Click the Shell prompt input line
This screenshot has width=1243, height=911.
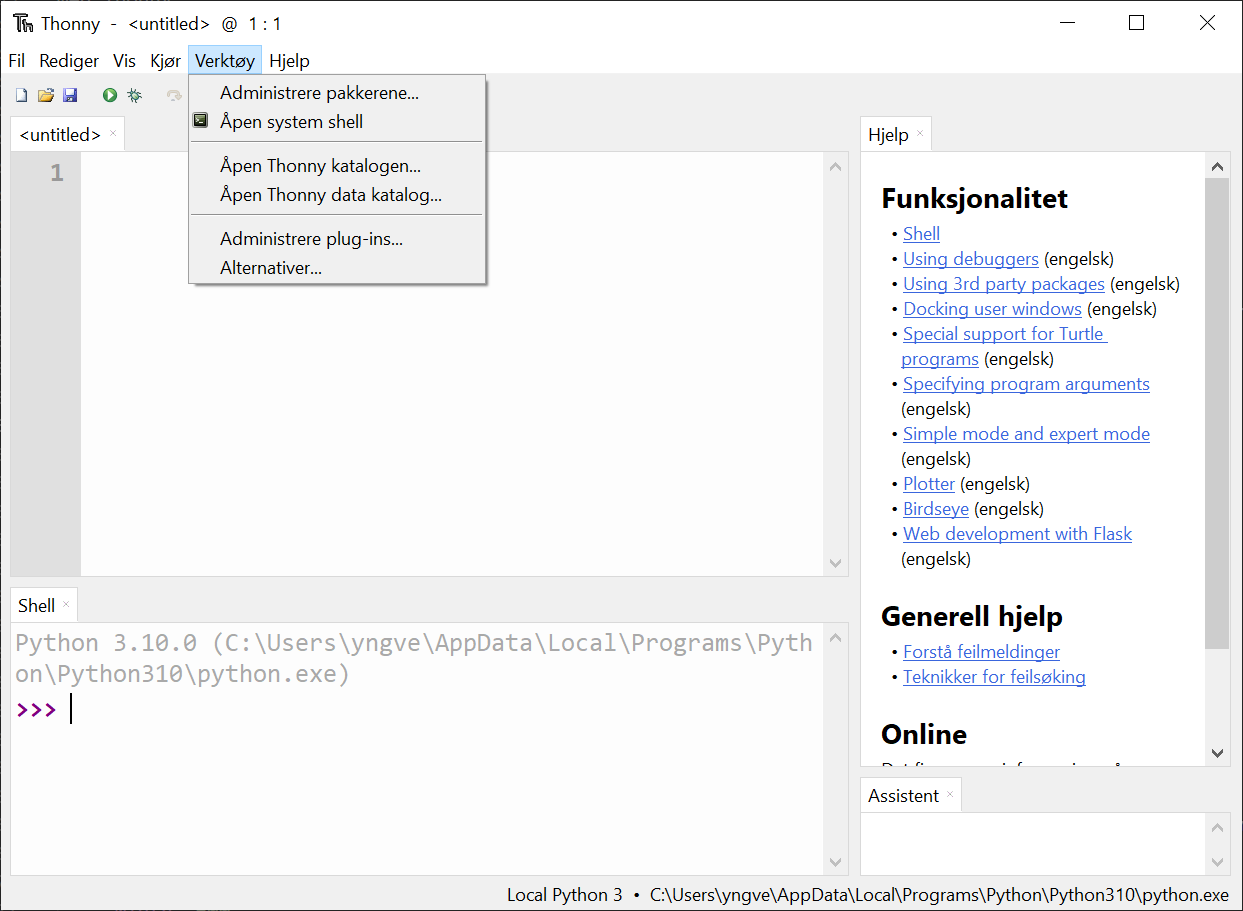tap(417, 710)
